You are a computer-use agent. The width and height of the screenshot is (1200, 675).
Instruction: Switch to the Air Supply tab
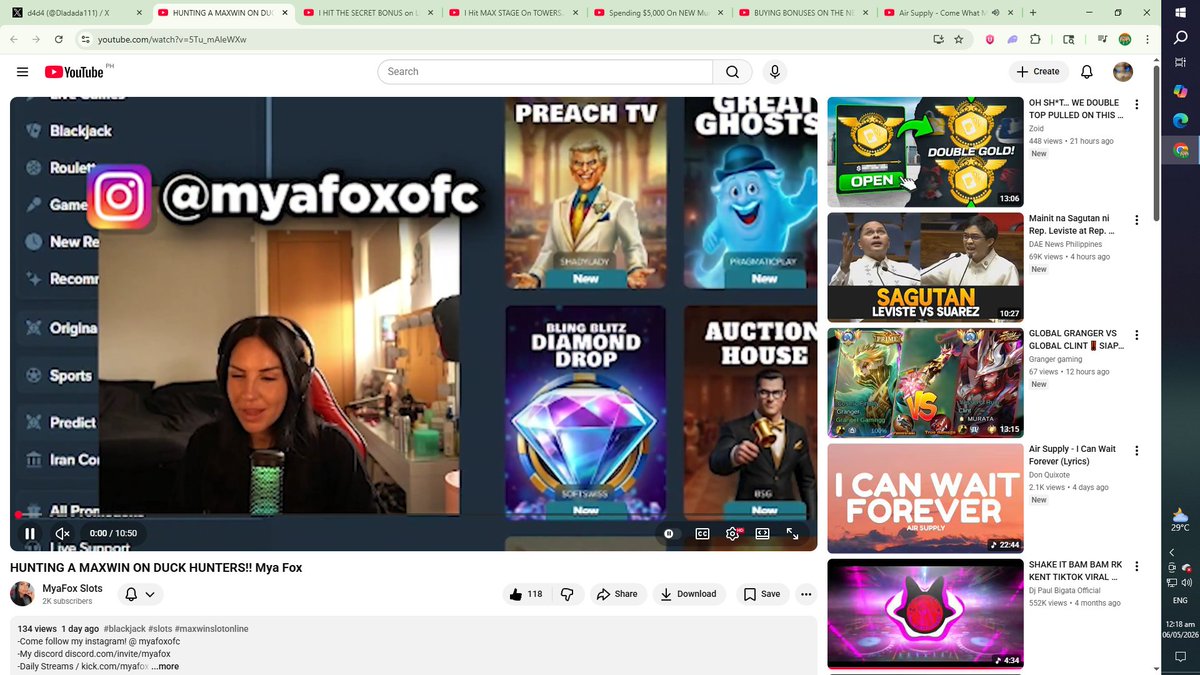pyautogui.click(x=947, y=13)
